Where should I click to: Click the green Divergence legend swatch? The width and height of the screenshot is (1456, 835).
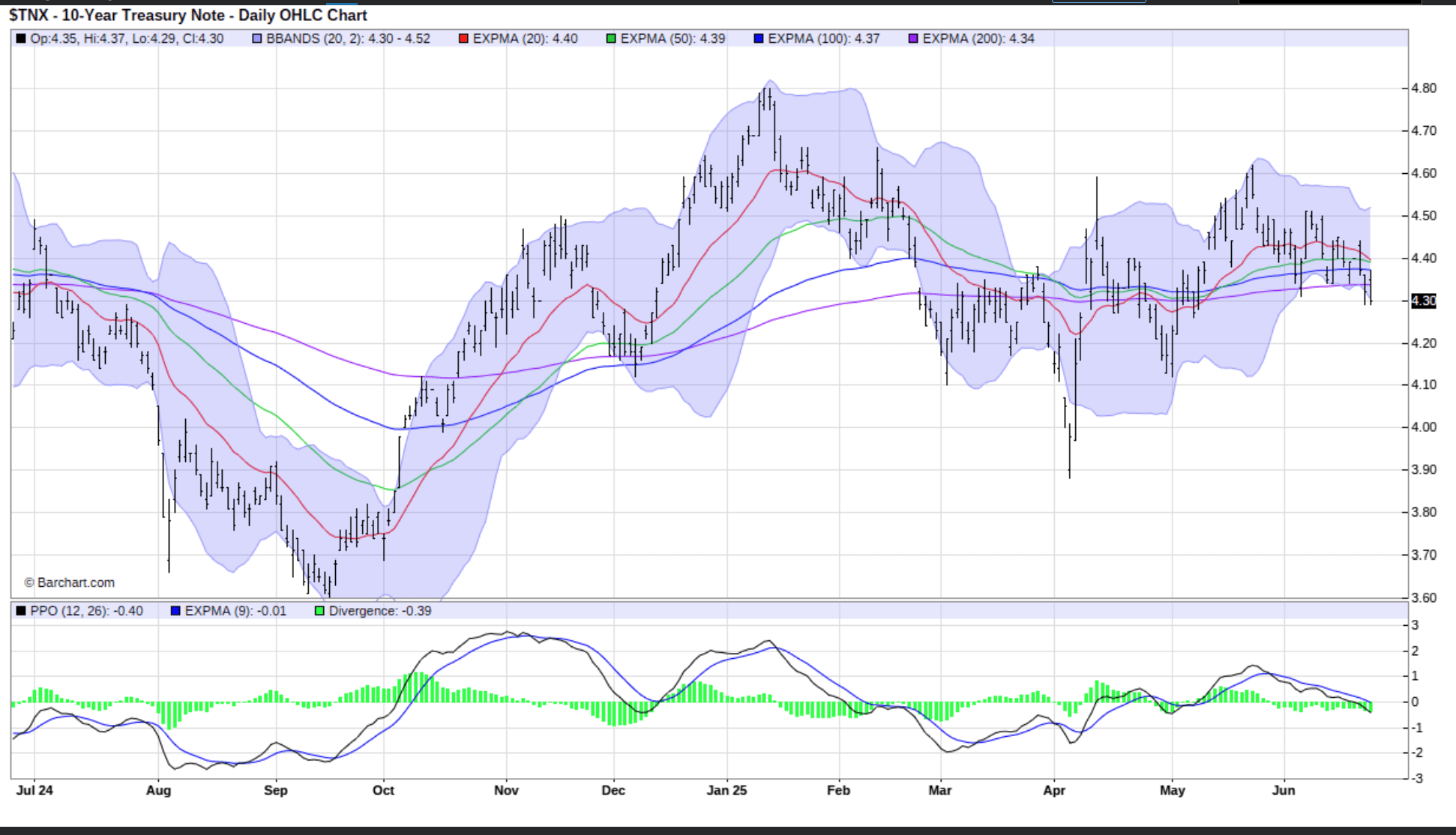click(319, 611)
